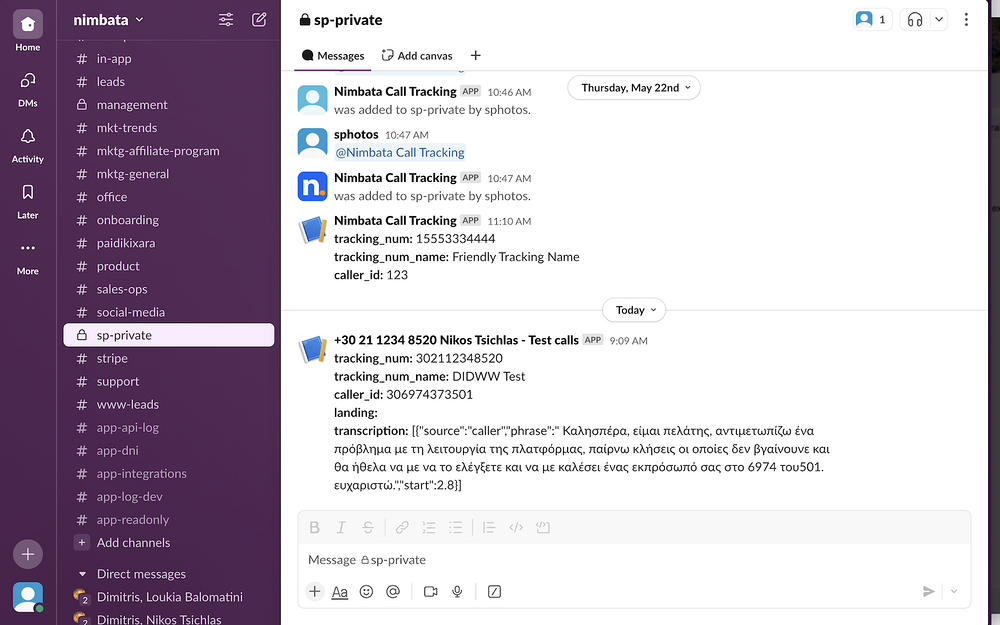Open Nikos Tsichlas - Test calls sender name
This screenshot has width=1000, height=625.
click(x=456, y=340)
